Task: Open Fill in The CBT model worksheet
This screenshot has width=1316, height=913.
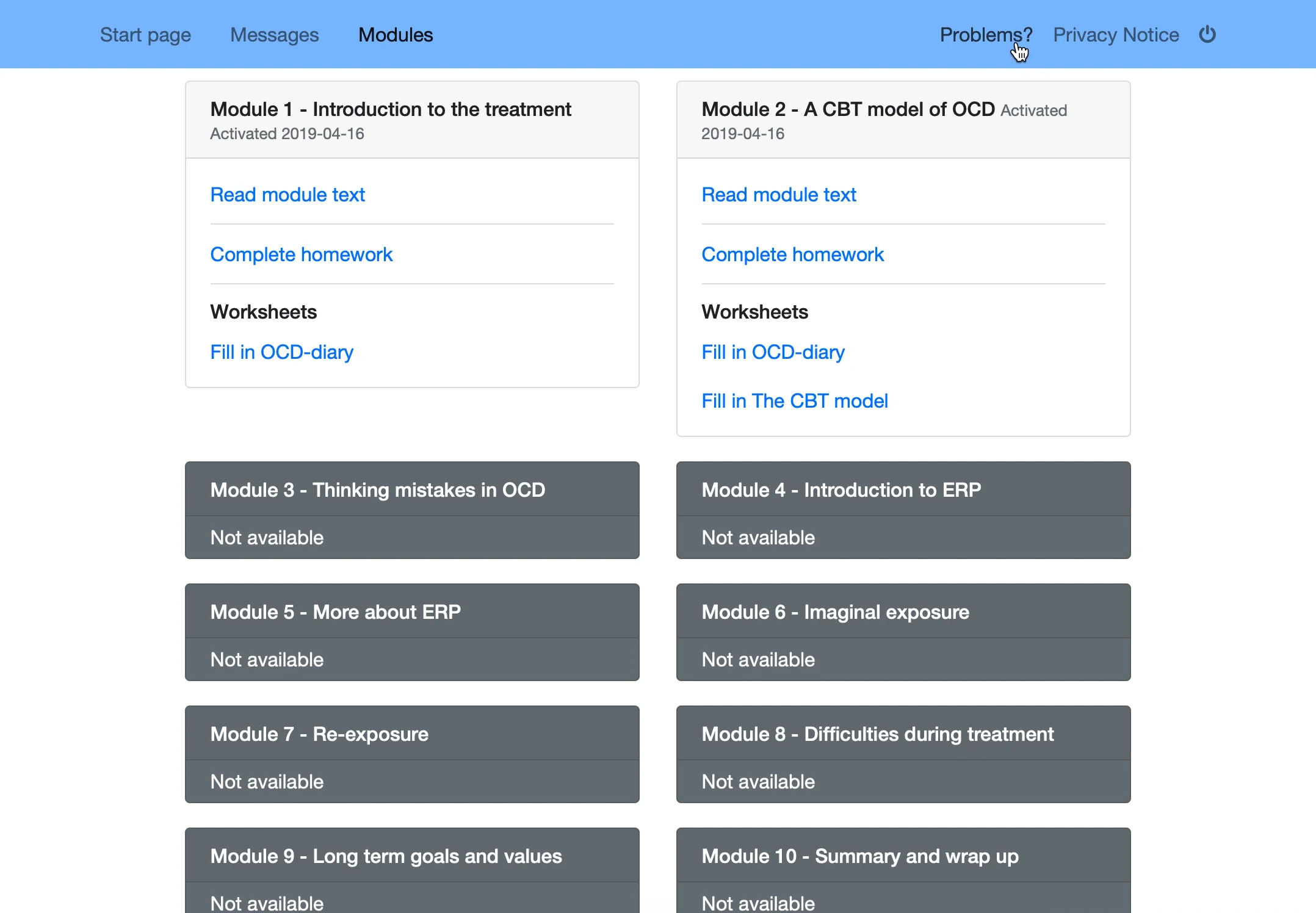Action: click(x=794, y=401)
